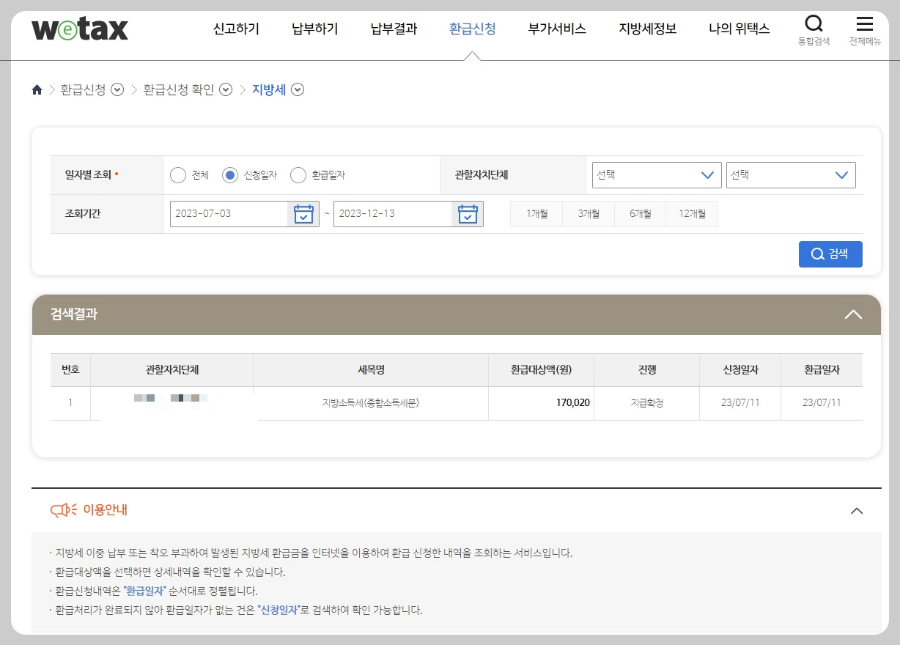Image resolution: width=900 pixels, height=645 pixels.
Task: Set period to 3개월
Action: (588, 213)
